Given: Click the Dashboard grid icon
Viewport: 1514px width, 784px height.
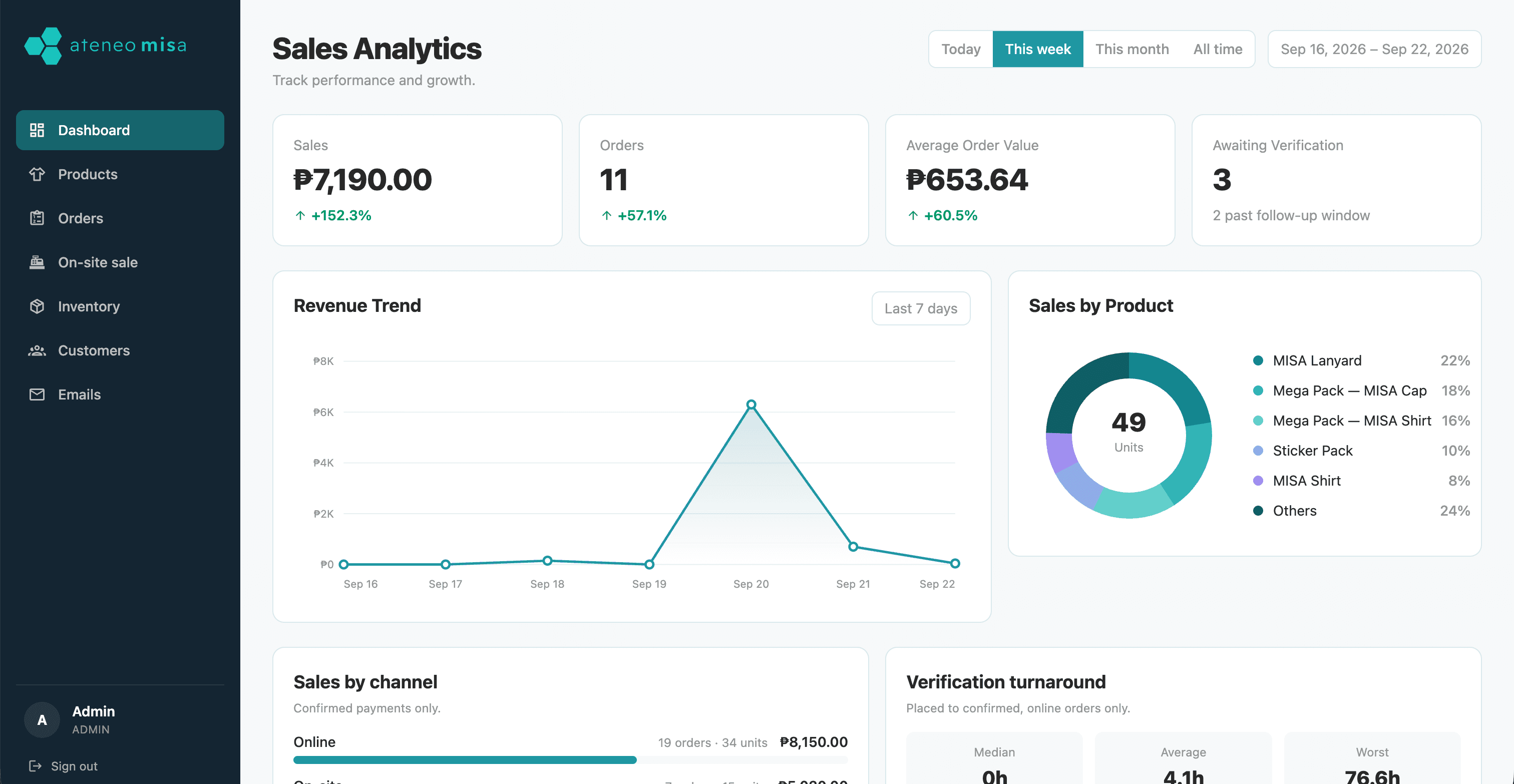Looking at the screenshot, I should pyautogui.click(x=37, y=130).
